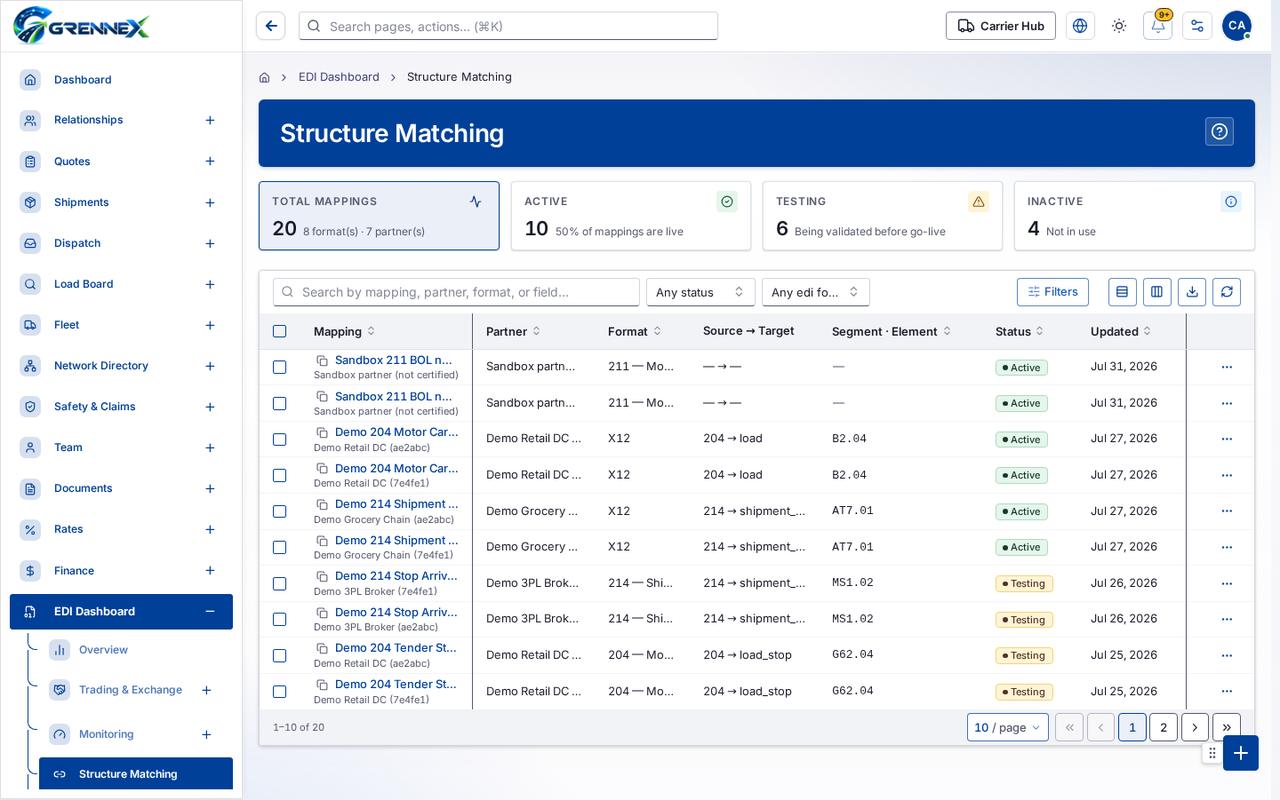The height and width of the screenshot is (800, 1280).
Task: Click the mapping search field
Action: 456,292
